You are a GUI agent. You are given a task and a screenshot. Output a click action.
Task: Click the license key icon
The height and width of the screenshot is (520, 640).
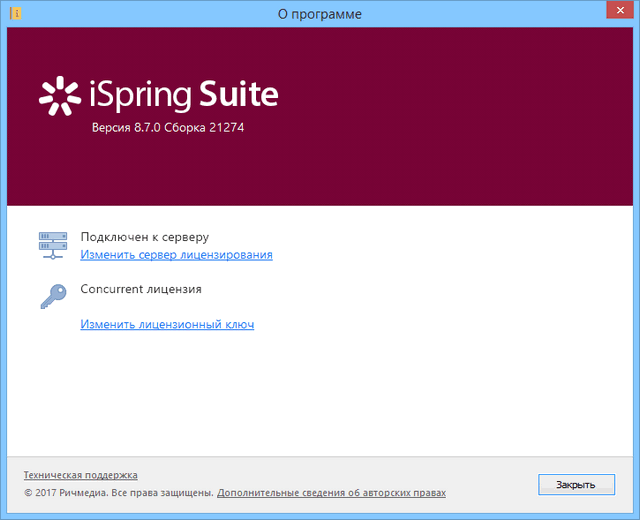pyautogui.click(x=51, y=297)
